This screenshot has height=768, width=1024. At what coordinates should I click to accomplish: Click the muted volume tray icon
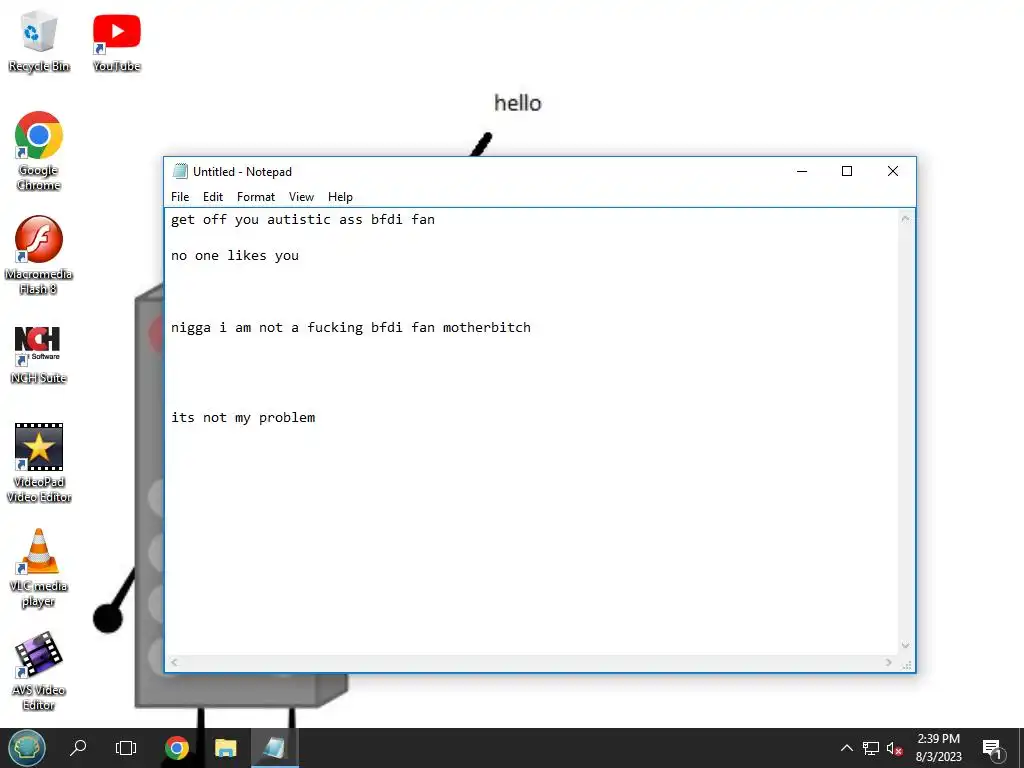pos(894,748)
